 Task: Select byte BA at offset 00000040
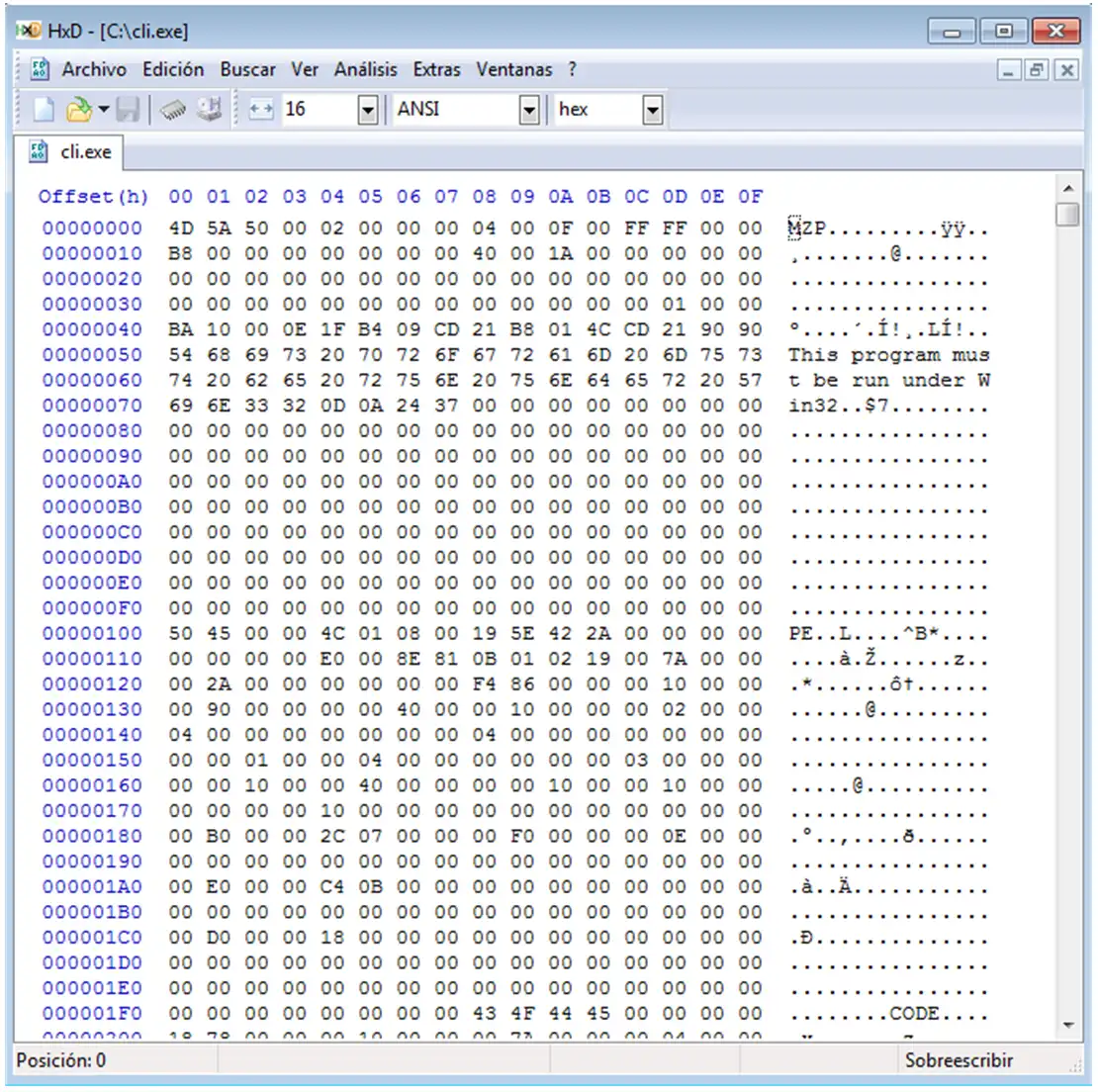180,329
